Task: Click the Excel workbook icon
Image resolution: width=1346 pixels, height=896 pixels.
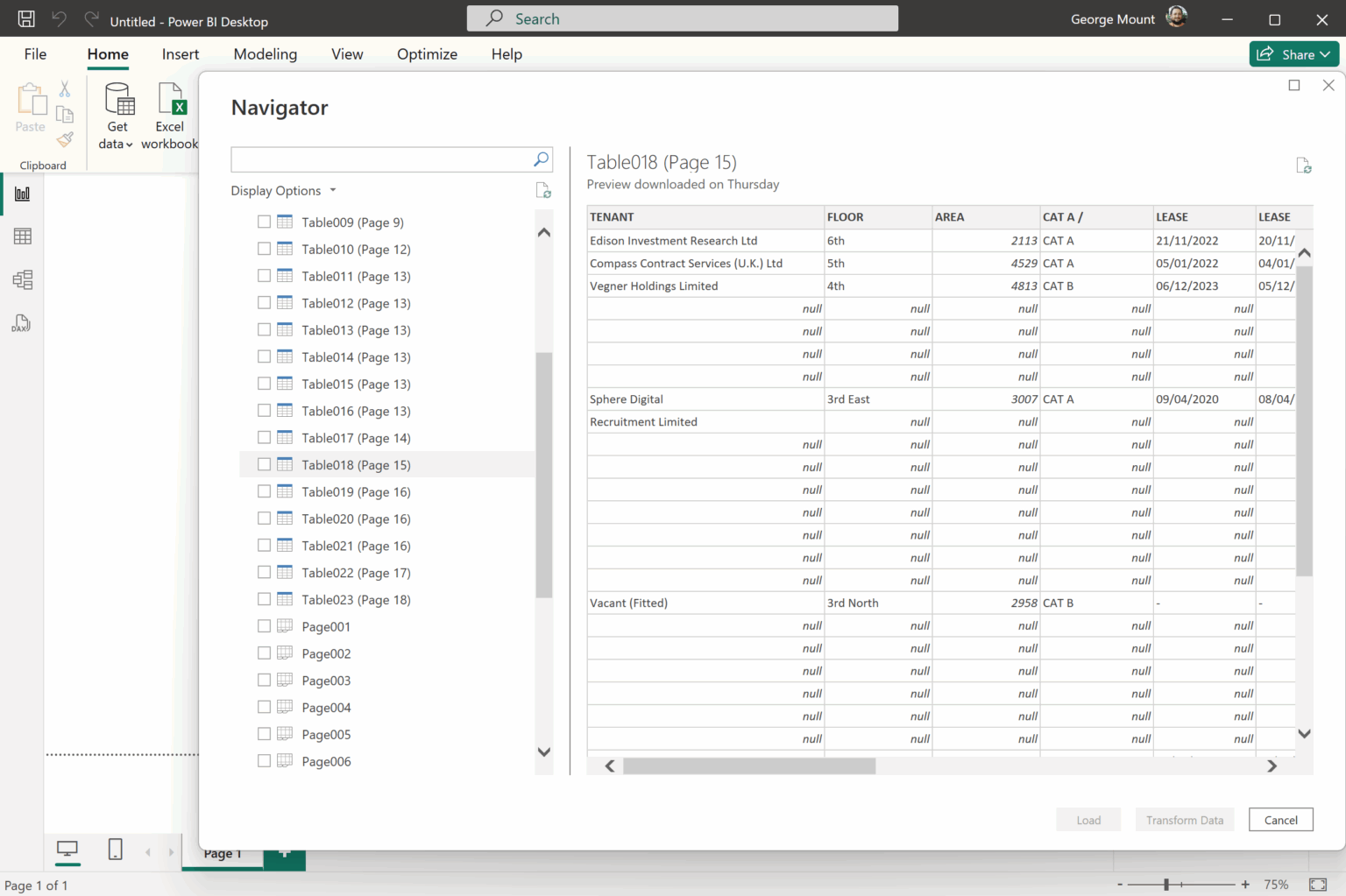Action: 170,100
